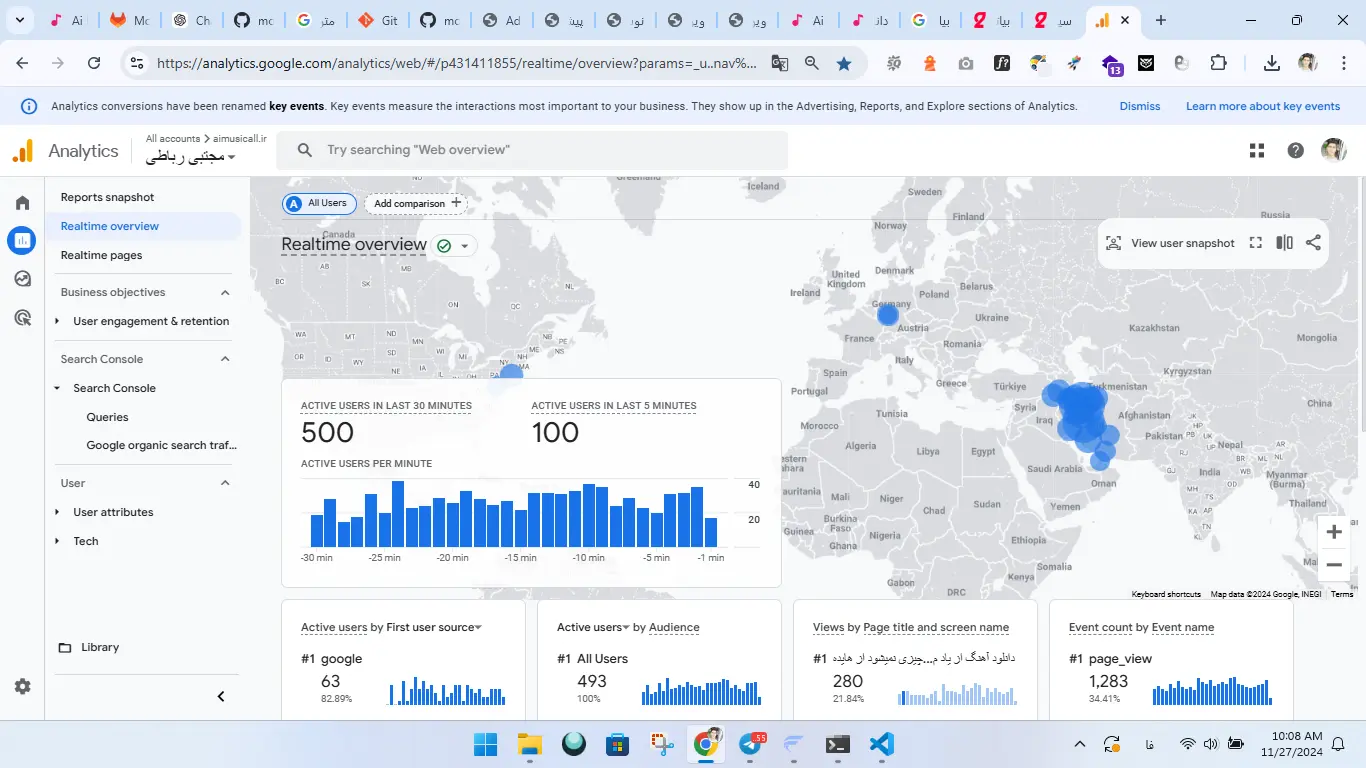Image resolution: width=1366 pixels, height=768 pixels.
Task: View site information icon in address bar
Action: (138, 63)
